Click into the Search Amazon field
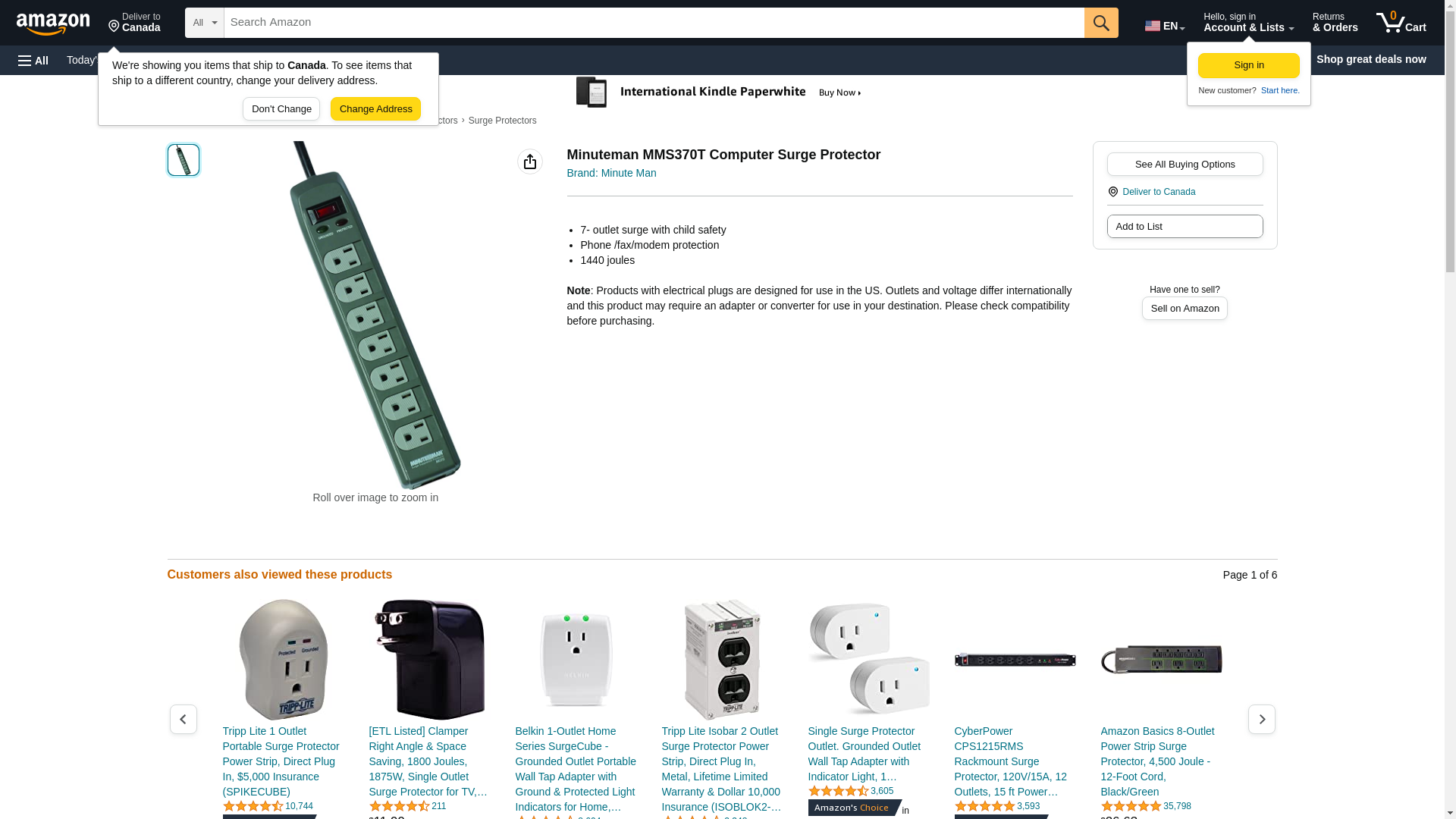1456x819 pixels. tap(654, 23)
